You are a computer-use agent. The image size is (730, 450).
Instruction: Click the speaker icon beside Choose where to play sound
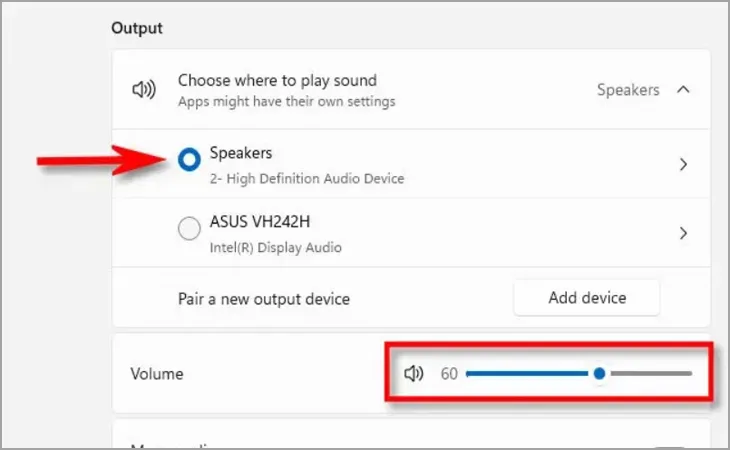144,90
